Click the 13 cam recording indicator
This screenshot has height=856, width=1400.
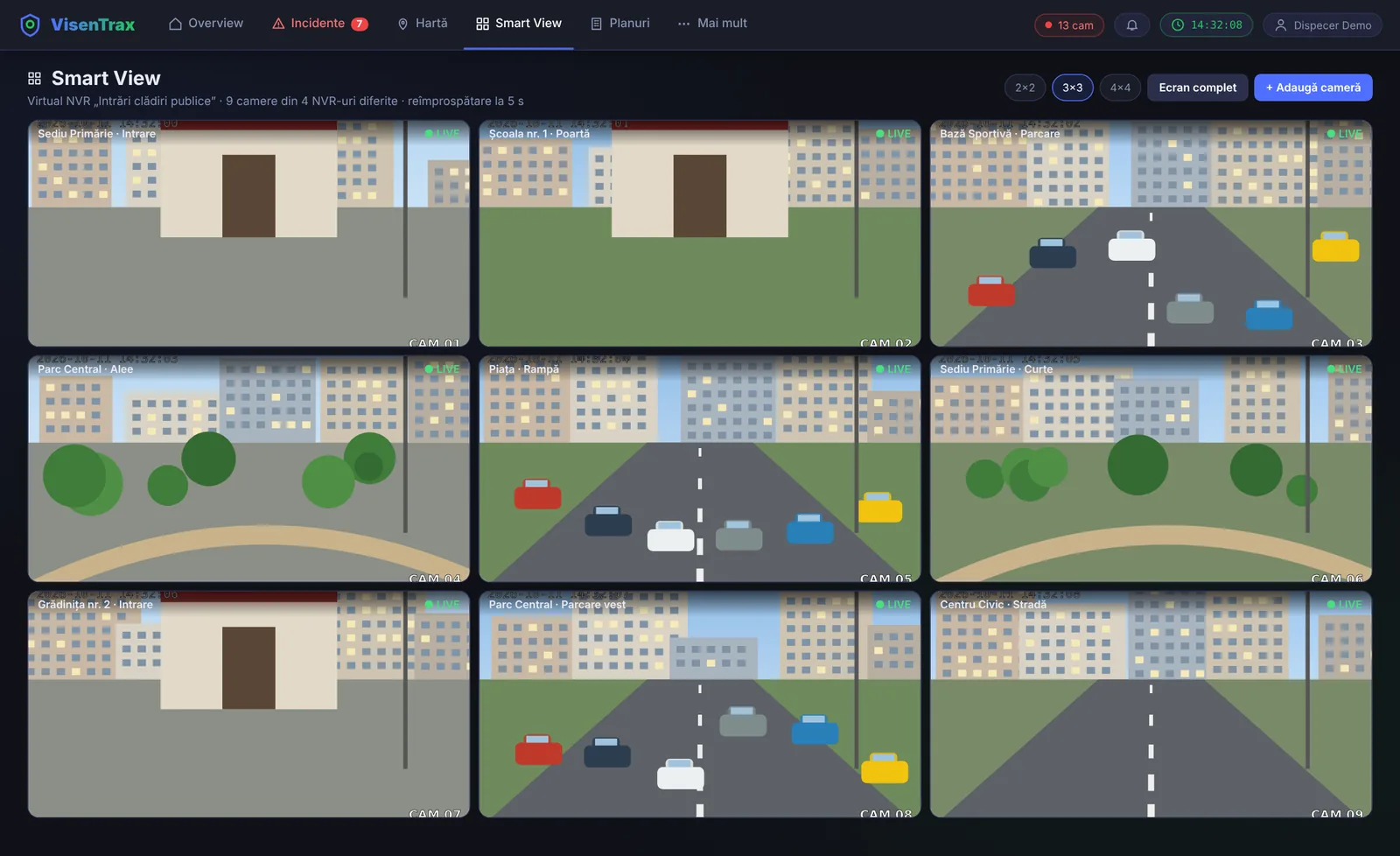pyautogui.click(x=1069, y=25)
